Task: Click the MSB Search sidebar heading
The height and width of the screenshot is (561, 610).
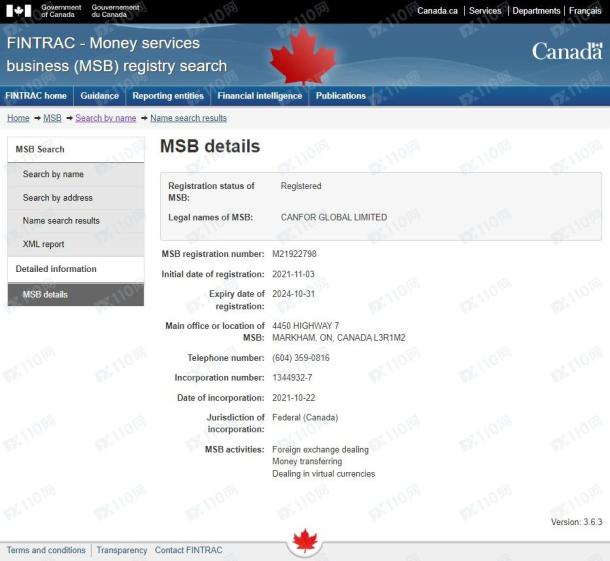Action: pos(76,149)
